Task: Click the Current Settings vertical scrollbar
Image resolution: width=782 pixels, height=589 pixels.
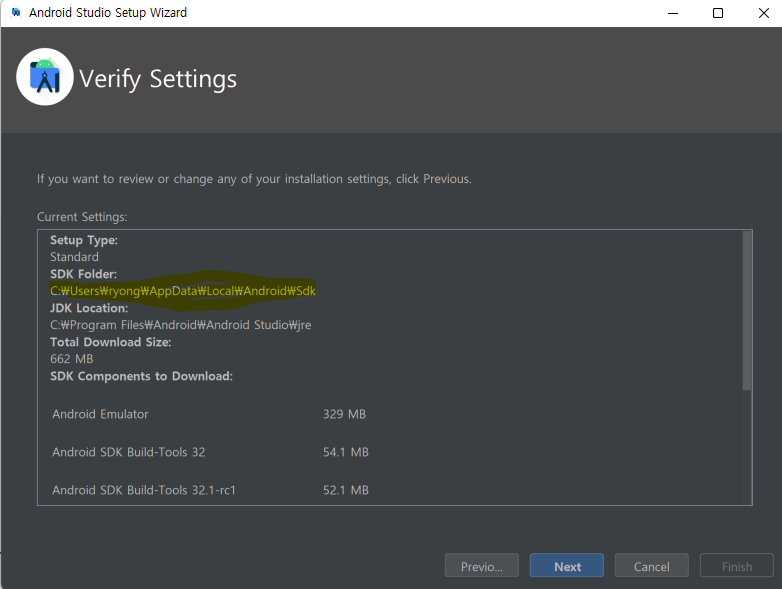Action: point(747,310)
